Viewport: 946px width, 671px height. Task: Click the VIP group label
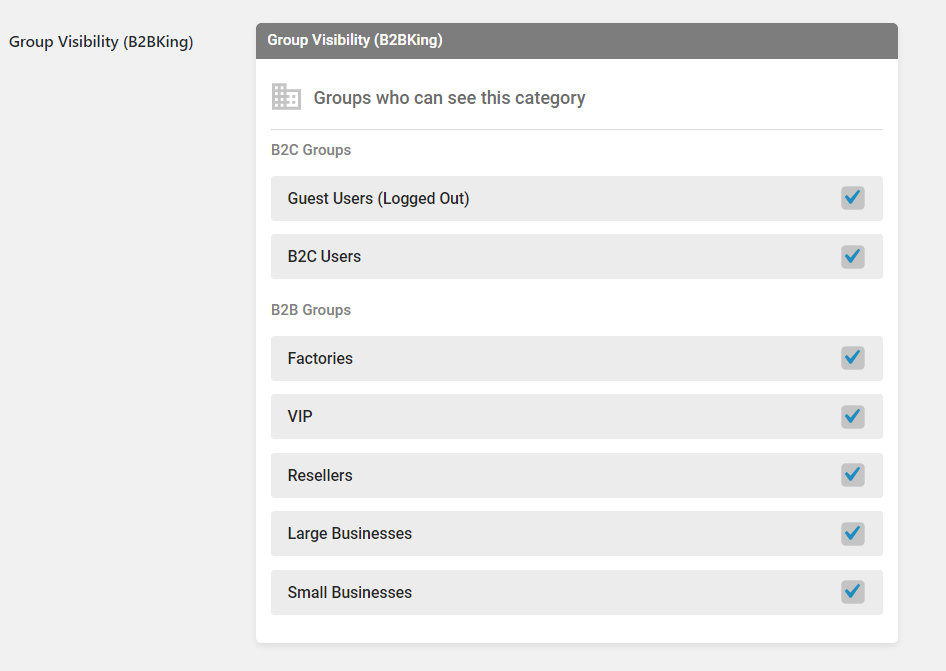click(x=300, y=416)
